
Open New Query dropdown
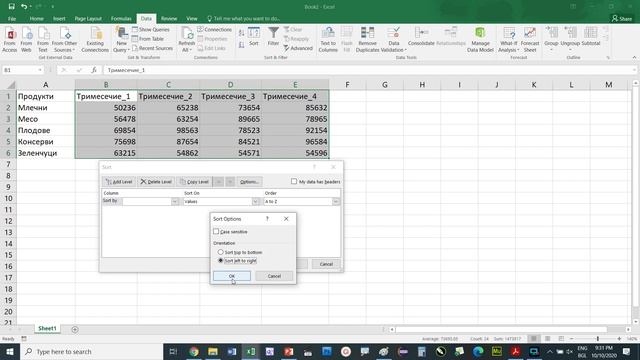121,40
